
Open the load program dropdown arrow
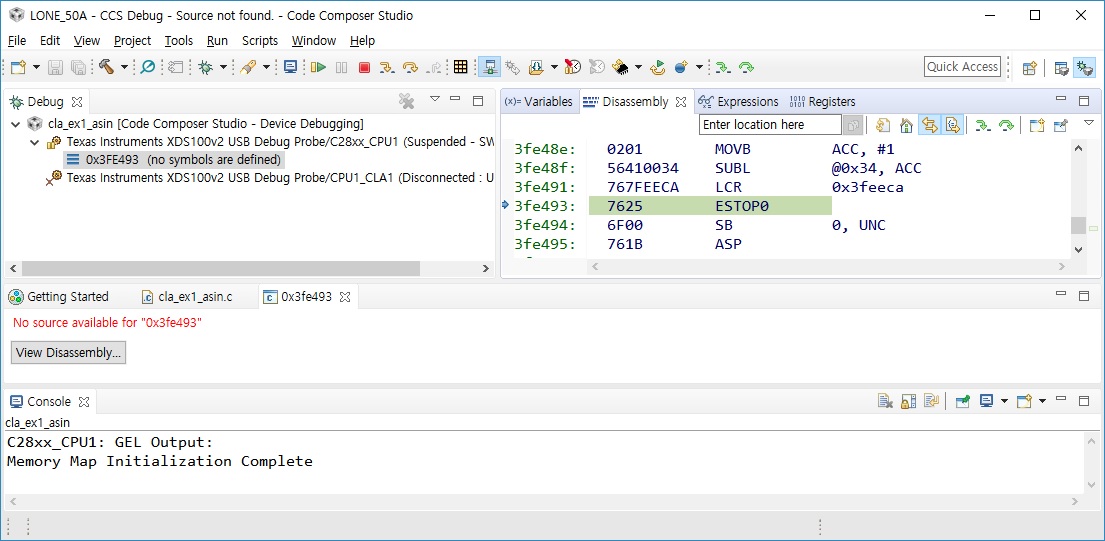coord(554,67)
